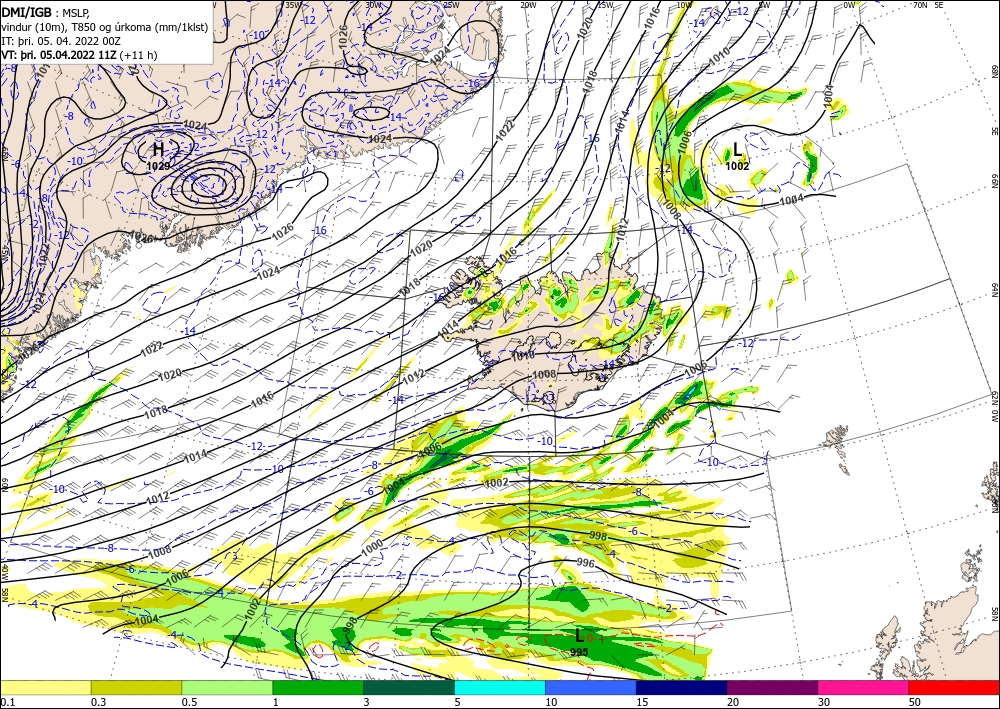Click the pink 30–50 mm legend swatch

[x=864, y=687]
